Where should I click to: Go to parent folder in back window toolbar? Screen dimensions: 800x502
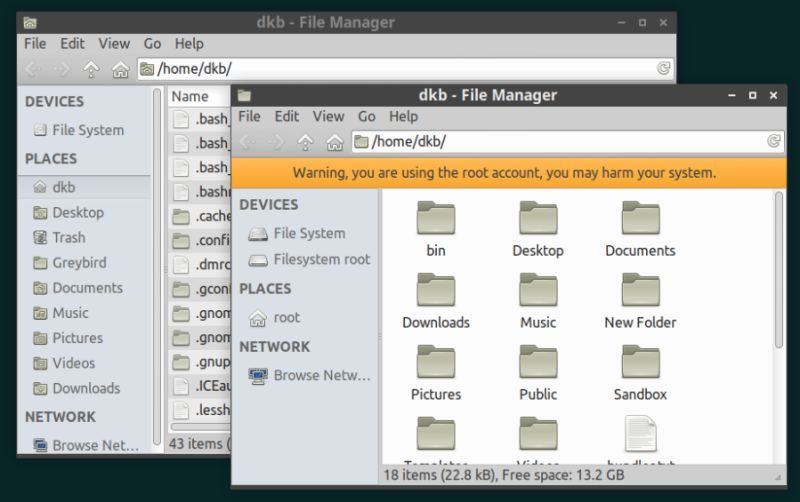pos(91,69)
